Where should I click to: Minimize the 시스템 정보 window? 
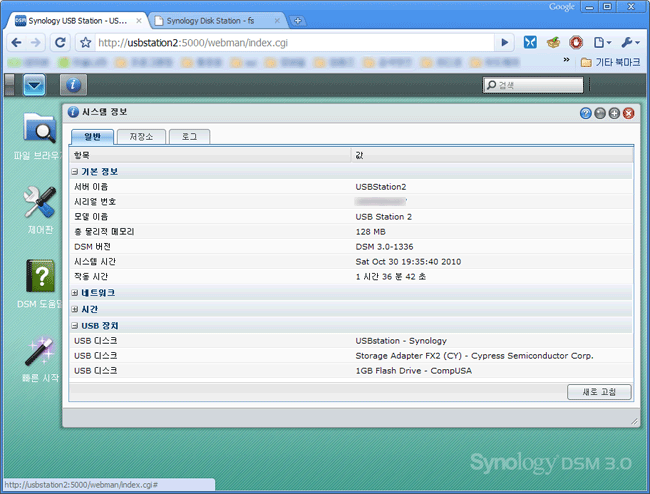pos(600,113)
